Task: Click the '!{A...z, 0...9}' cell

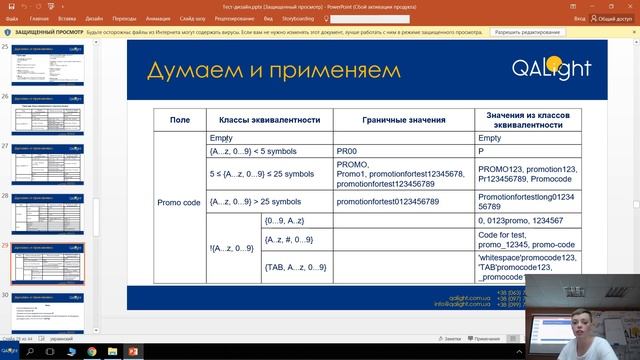Action: click(233, 248)
